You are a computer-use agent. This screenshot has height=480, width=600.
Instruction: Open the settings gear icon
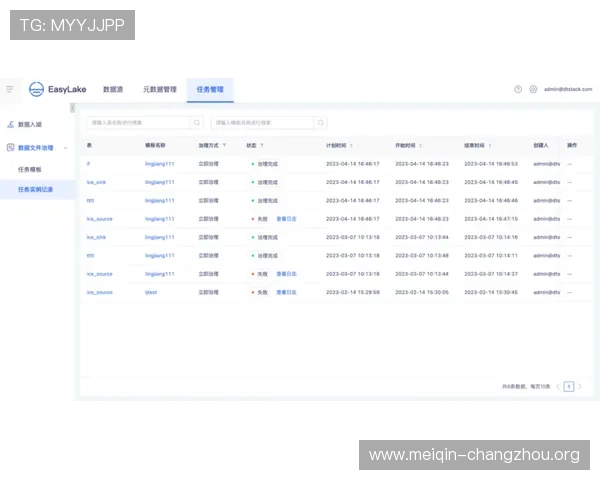point(533,89)
